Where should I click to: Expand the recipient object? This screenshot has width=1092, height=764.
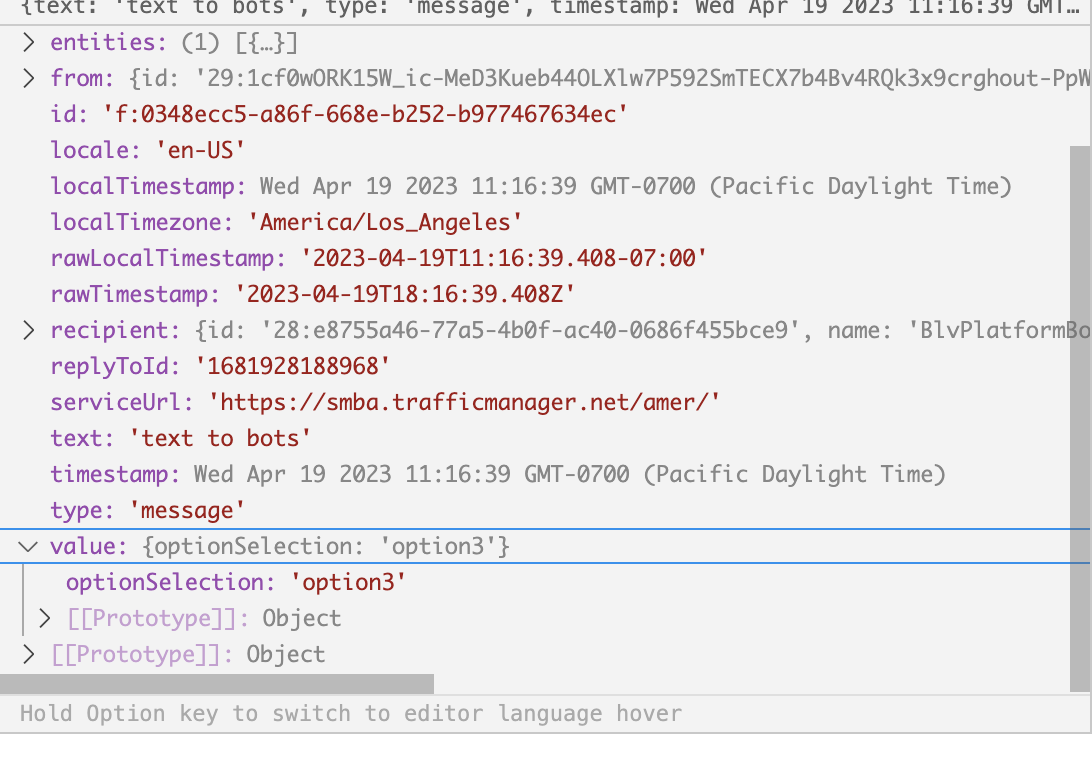27,330
